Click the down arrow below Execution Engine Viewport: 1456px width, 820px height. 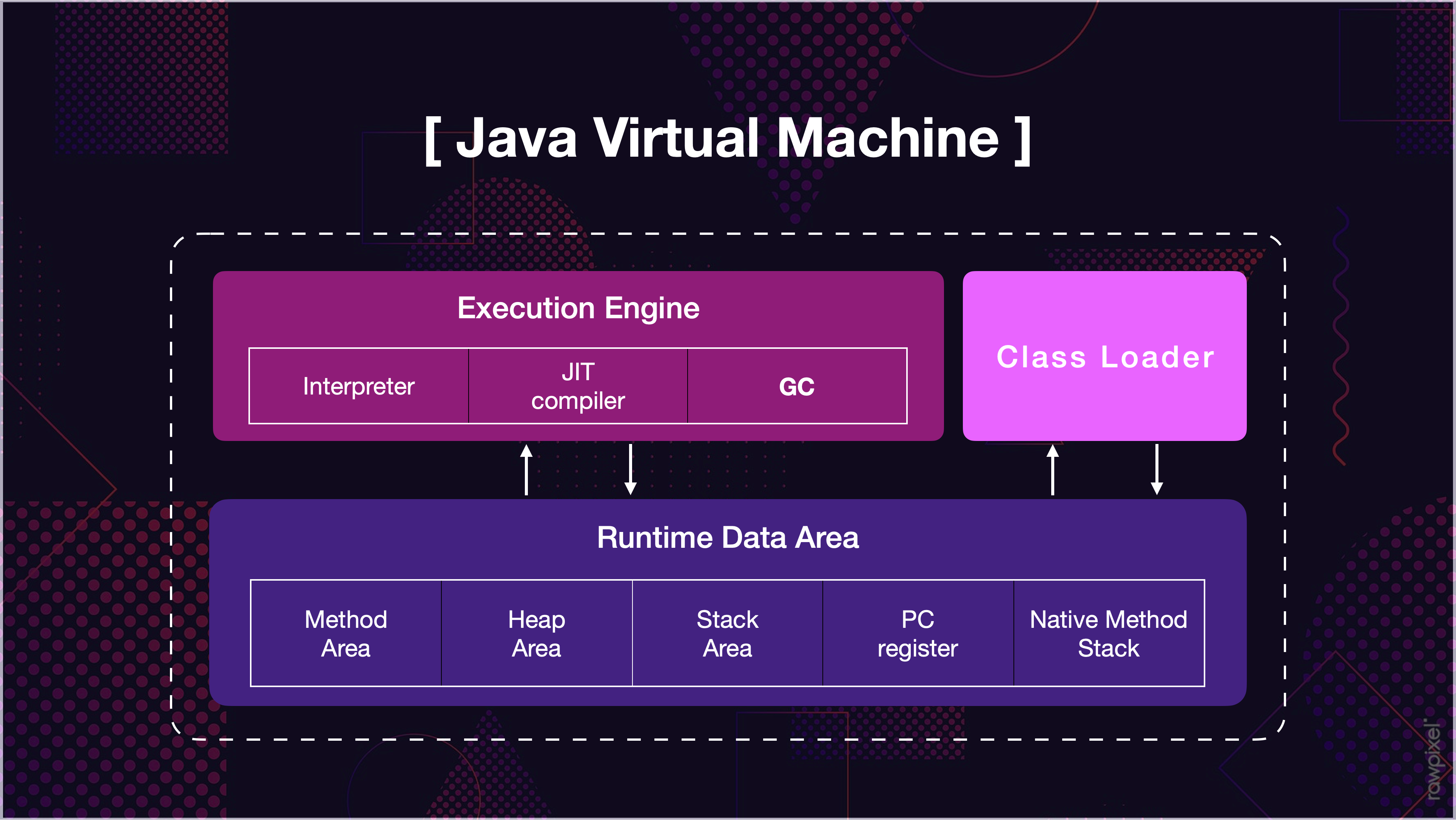(x=630, y=470)
